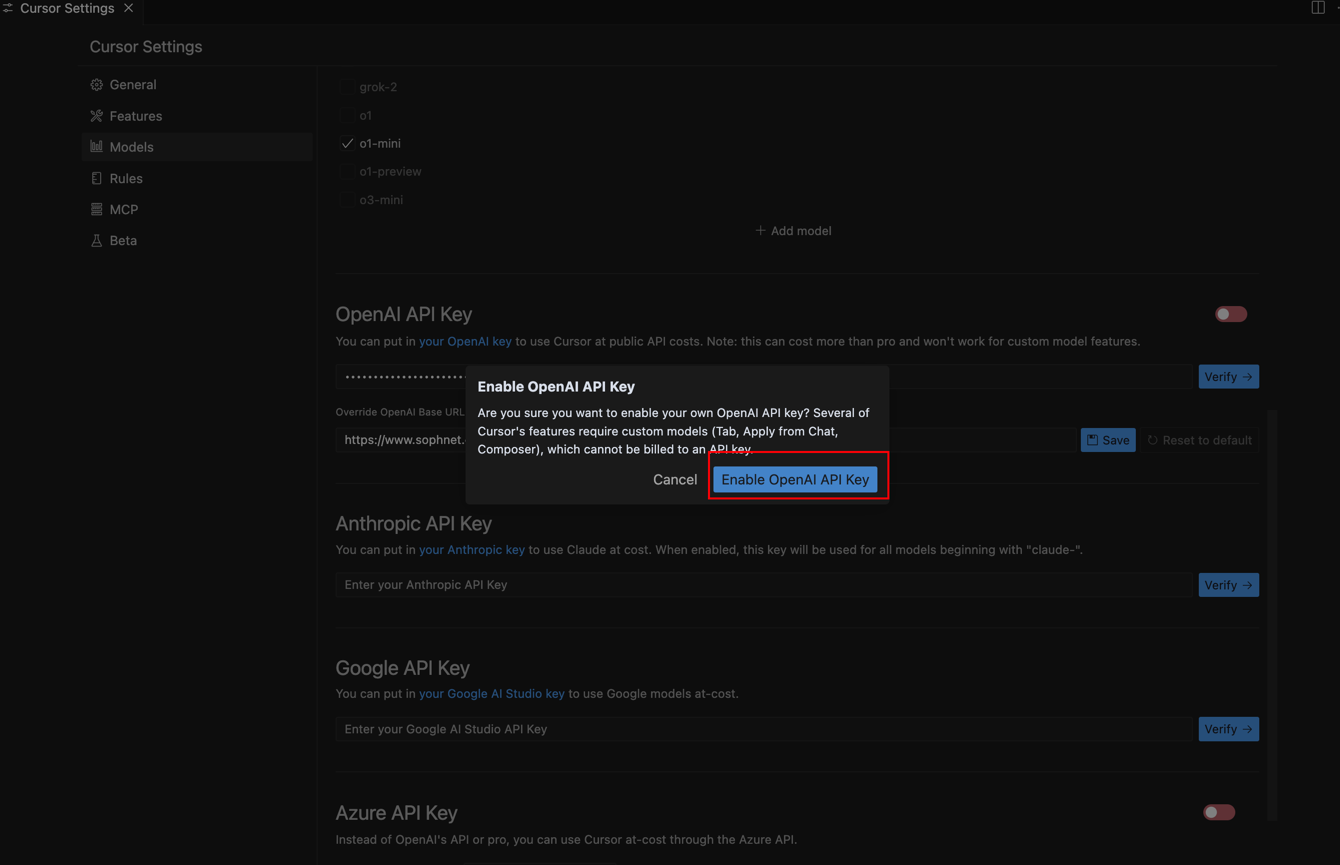Close the Cursor Settings tab
This screenshot has width=1340, height=865.
pos(129,8)
